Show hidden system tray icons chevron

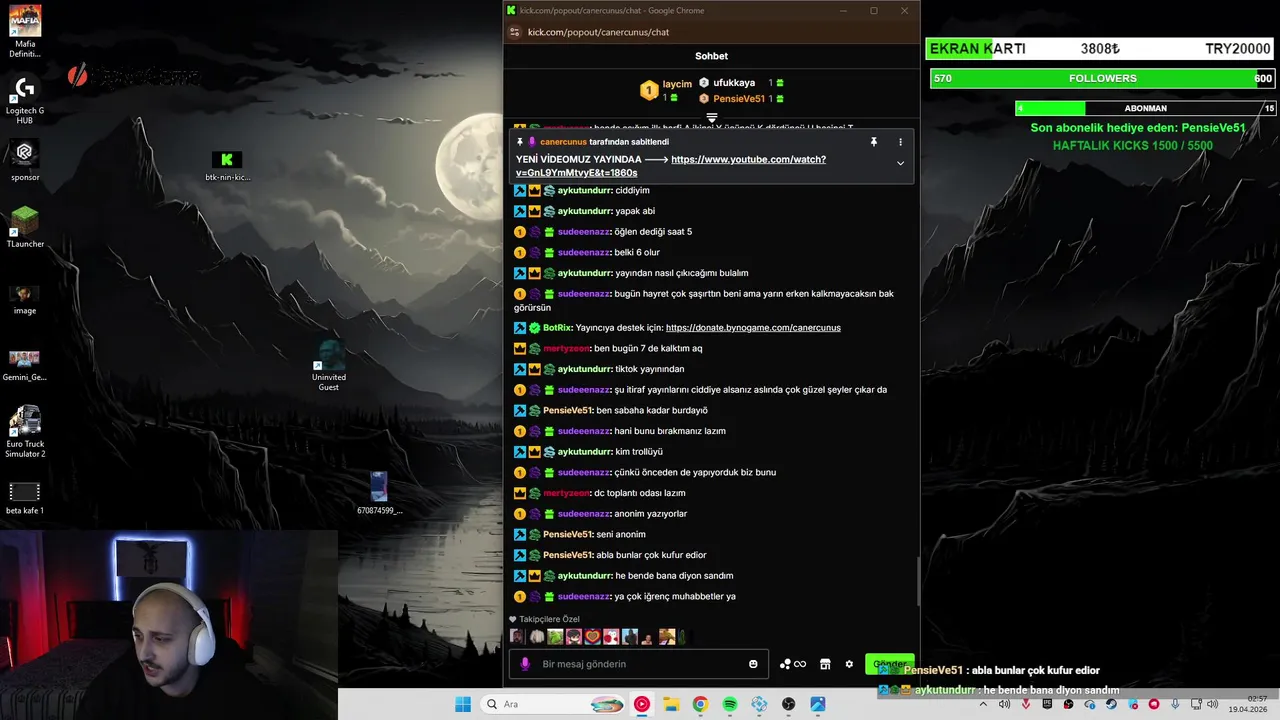coord(983,704)
